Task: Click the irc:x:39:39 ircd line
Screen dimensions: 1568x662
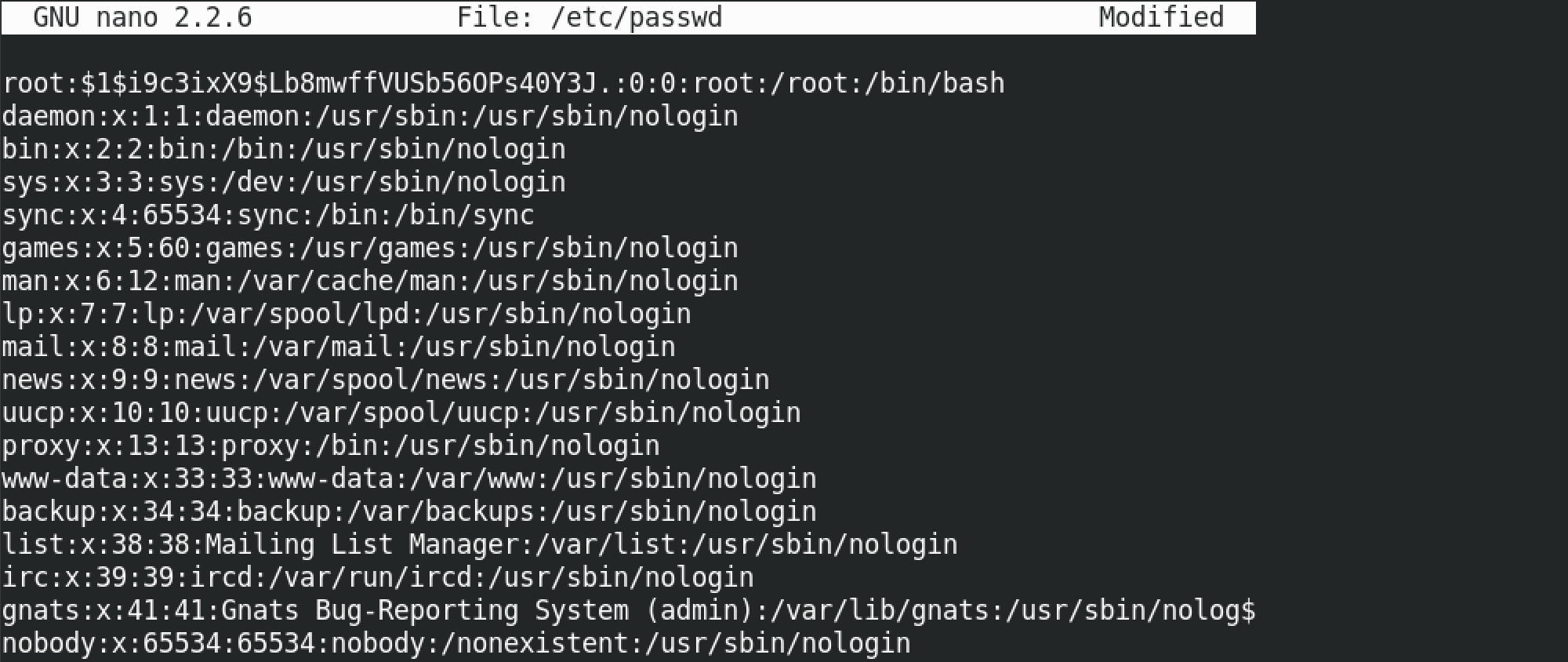Action: (x=378, y=577)
